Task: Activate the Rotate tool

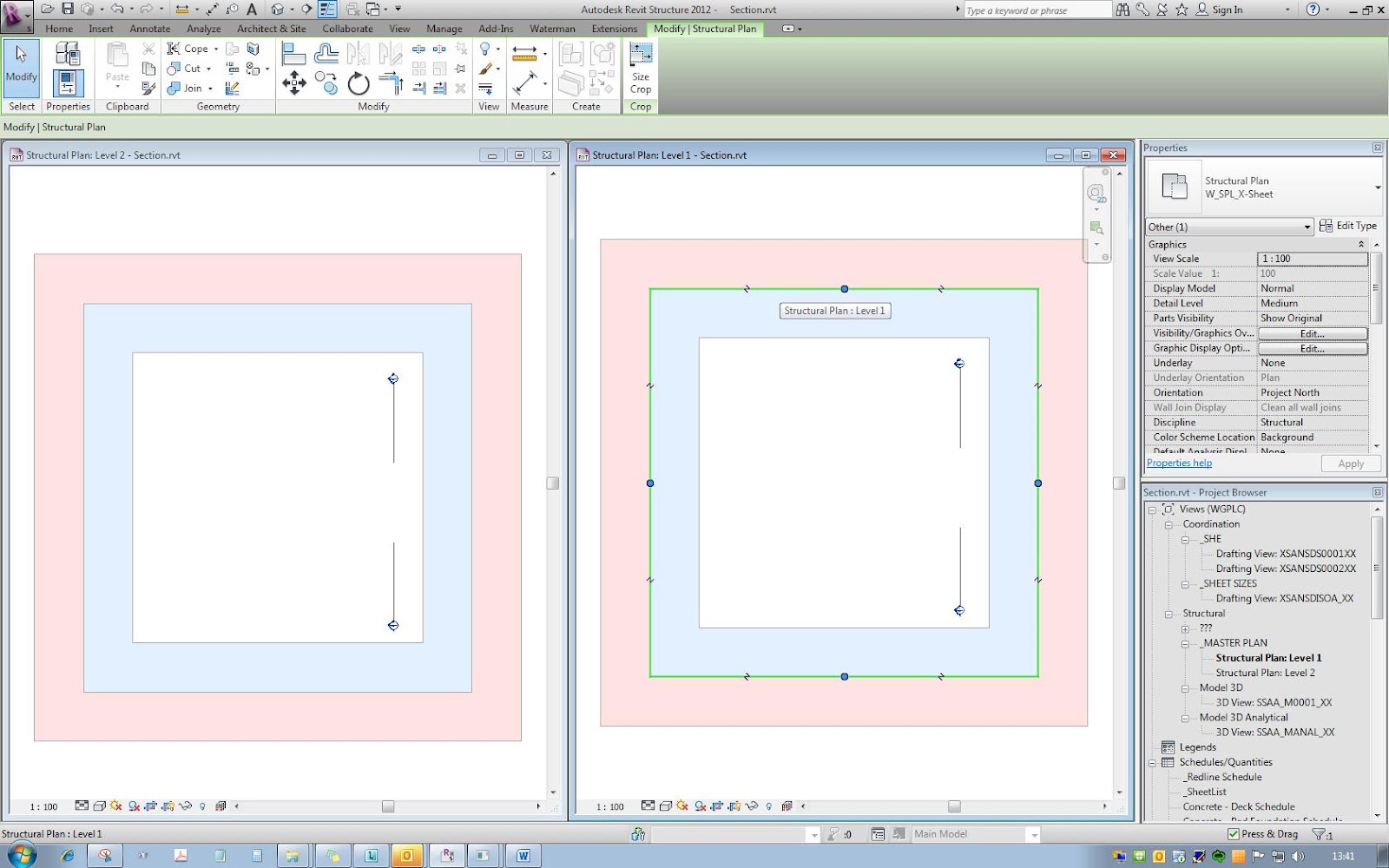Action: click(359, 84)
